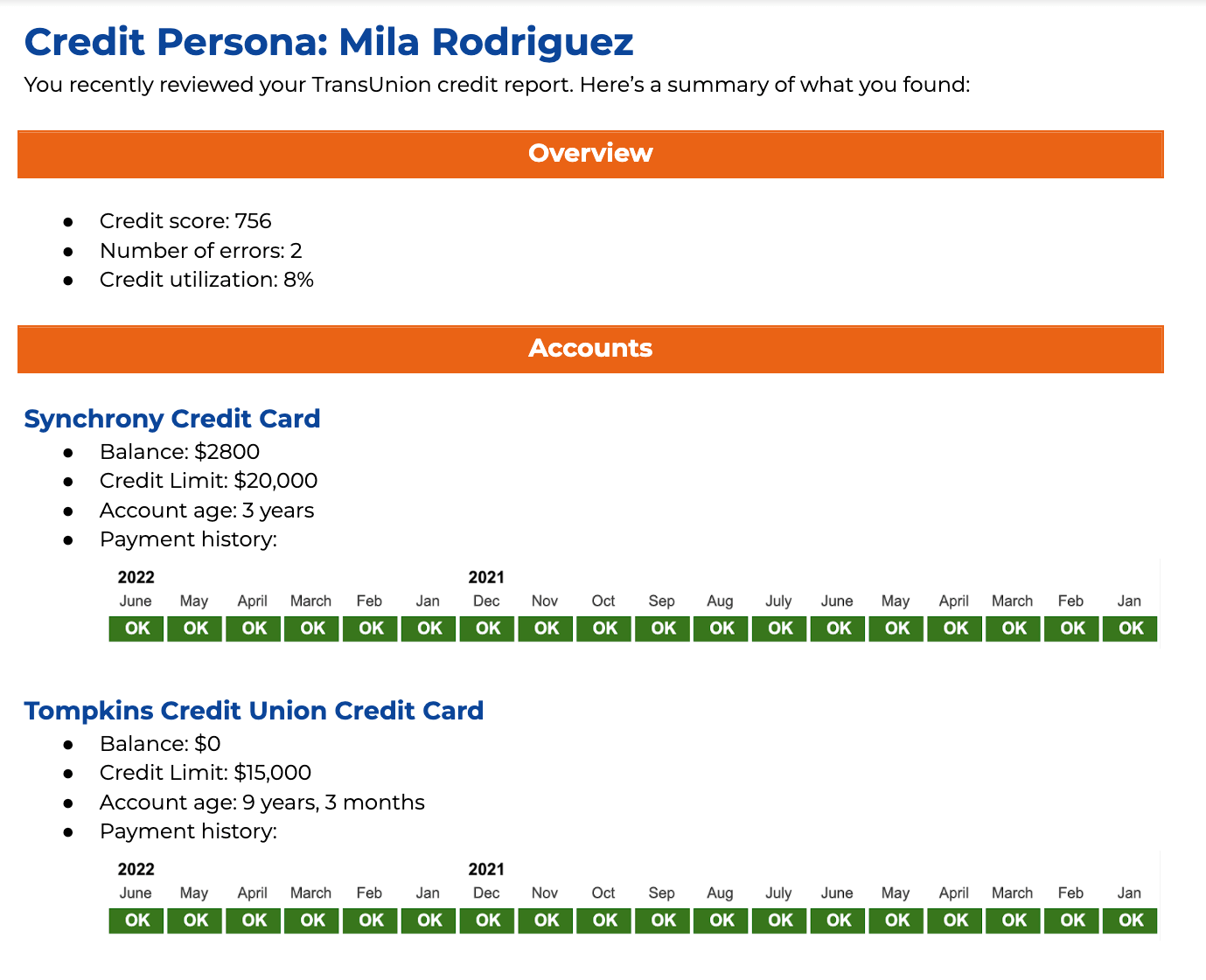
Task: Select the orange Overview banner
Action: point(590,154)
